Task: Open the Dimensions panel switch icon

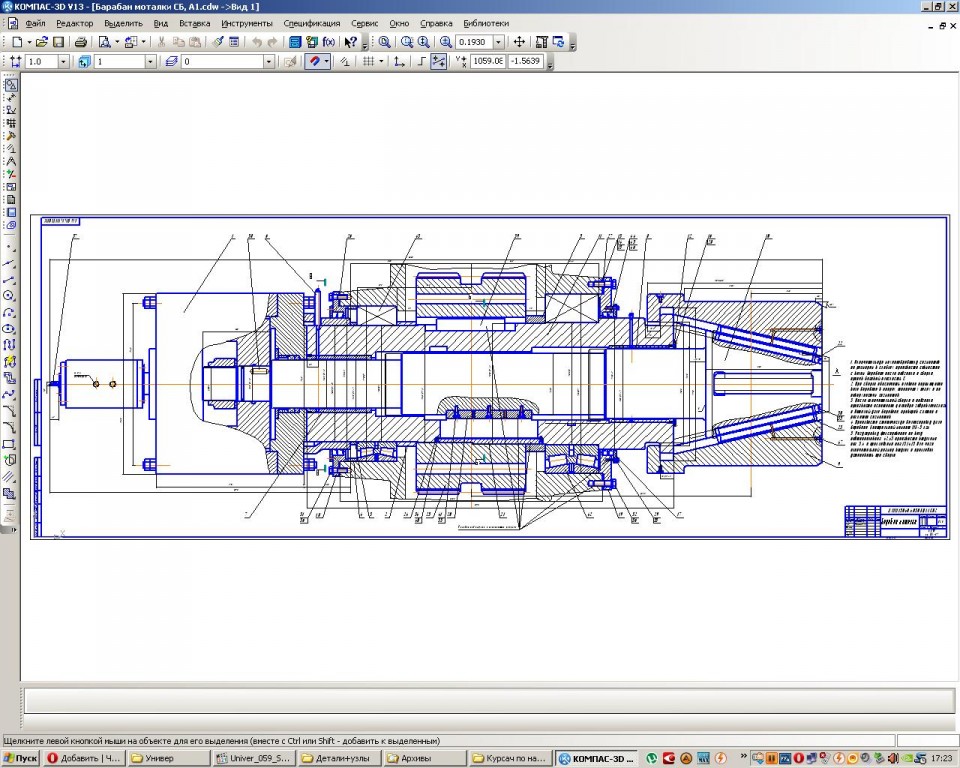Action: 10,97
